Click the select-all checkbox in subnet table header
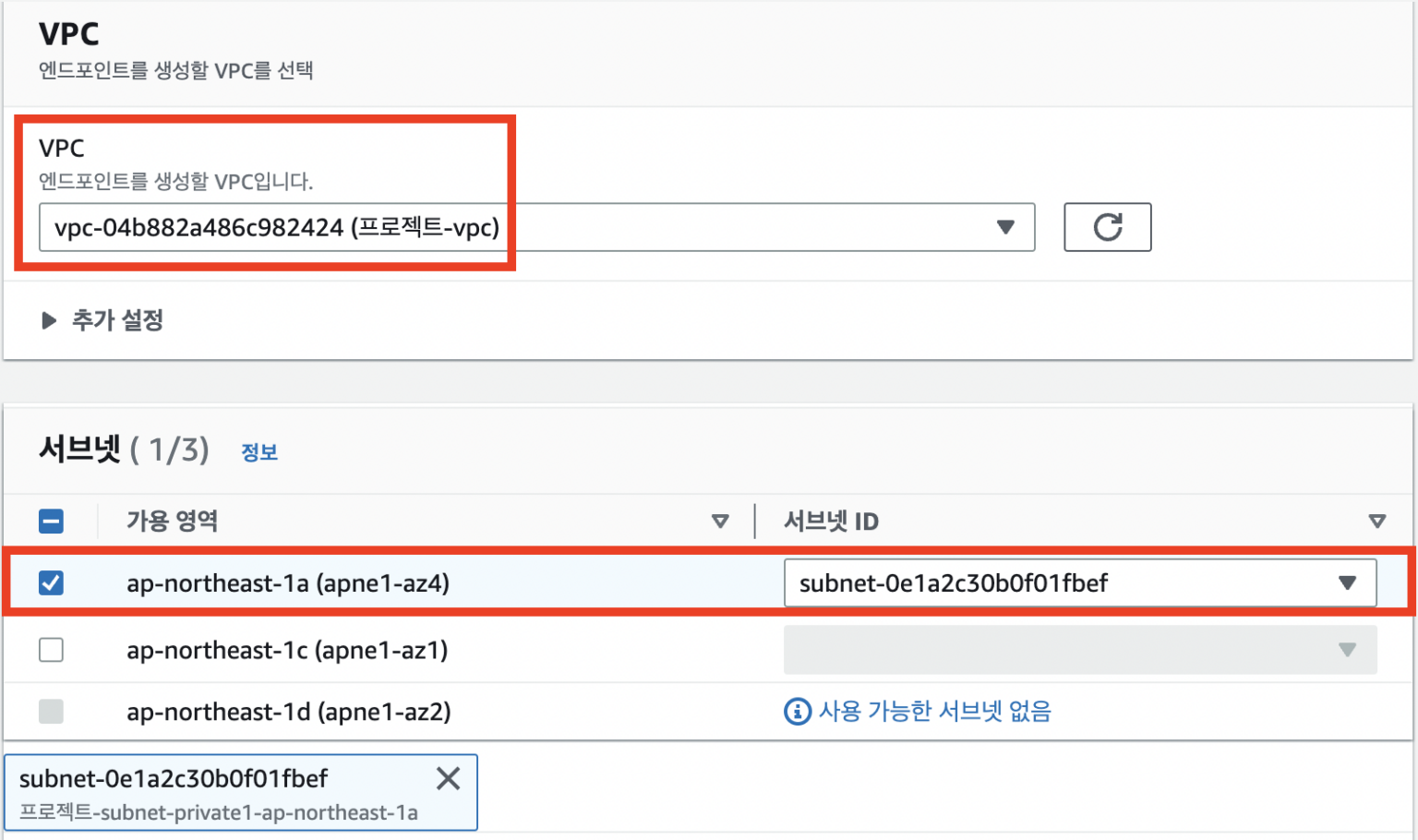This screenshot has height=840, width=1418. pyautogui.click(x=51, y=521)
